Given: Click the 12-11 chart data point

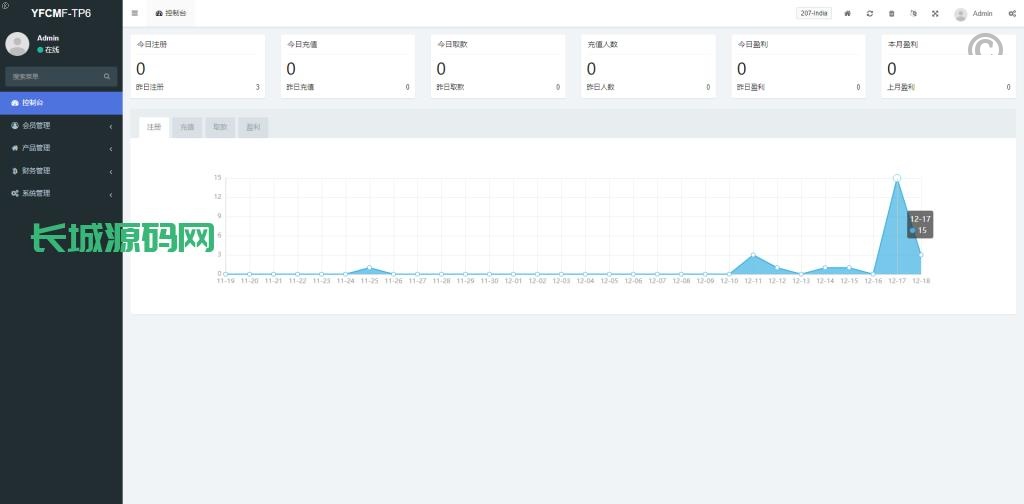Looking at the screenshot, I should [x=753, y=255].
